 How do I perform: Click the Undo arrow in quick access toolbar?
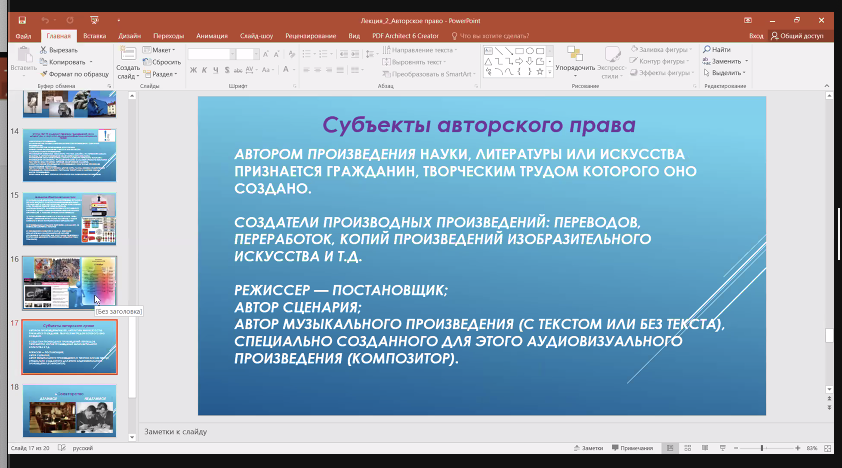pyautogui.click(x=45, y=20)
